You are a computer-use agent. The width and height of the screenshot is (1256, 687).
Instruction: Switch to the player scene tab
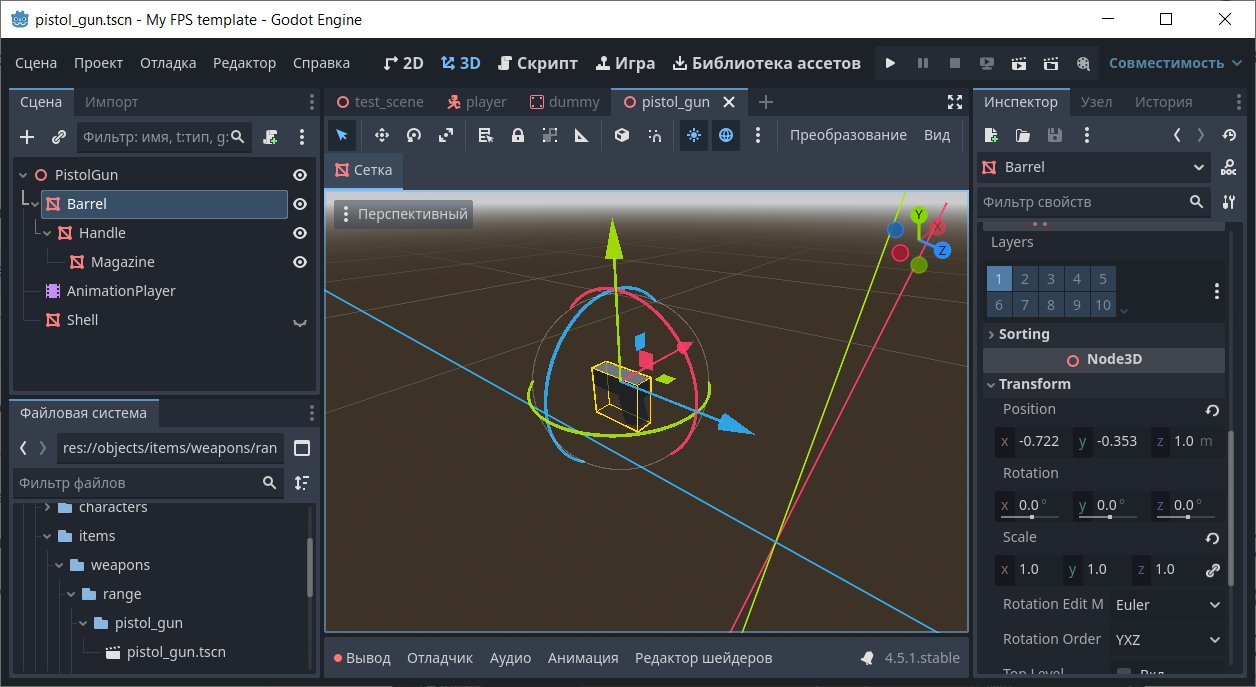pos(477,102)
